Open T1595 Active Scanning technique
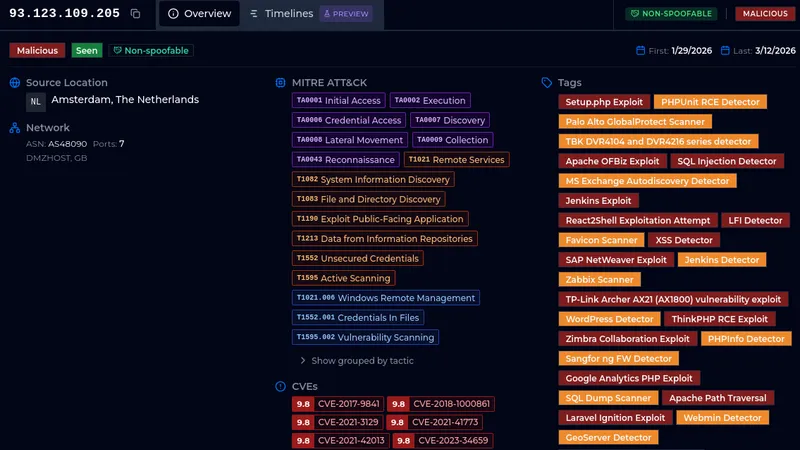The height and width of the screenshot is (450, 800). pos(343,278)
